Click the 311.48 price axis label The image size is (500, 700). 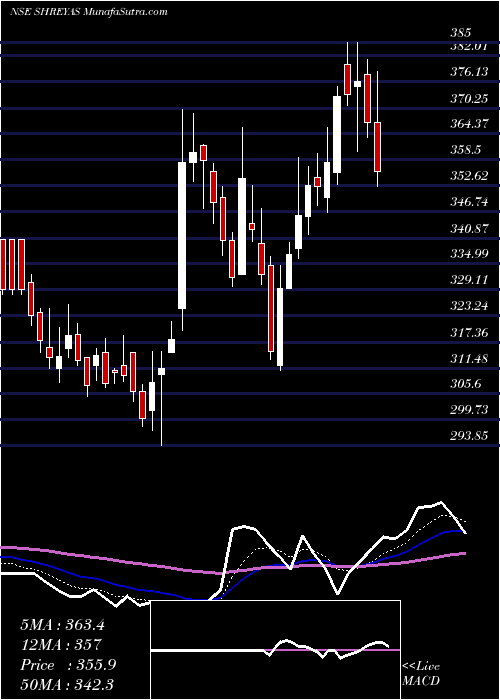coord(469,358)
